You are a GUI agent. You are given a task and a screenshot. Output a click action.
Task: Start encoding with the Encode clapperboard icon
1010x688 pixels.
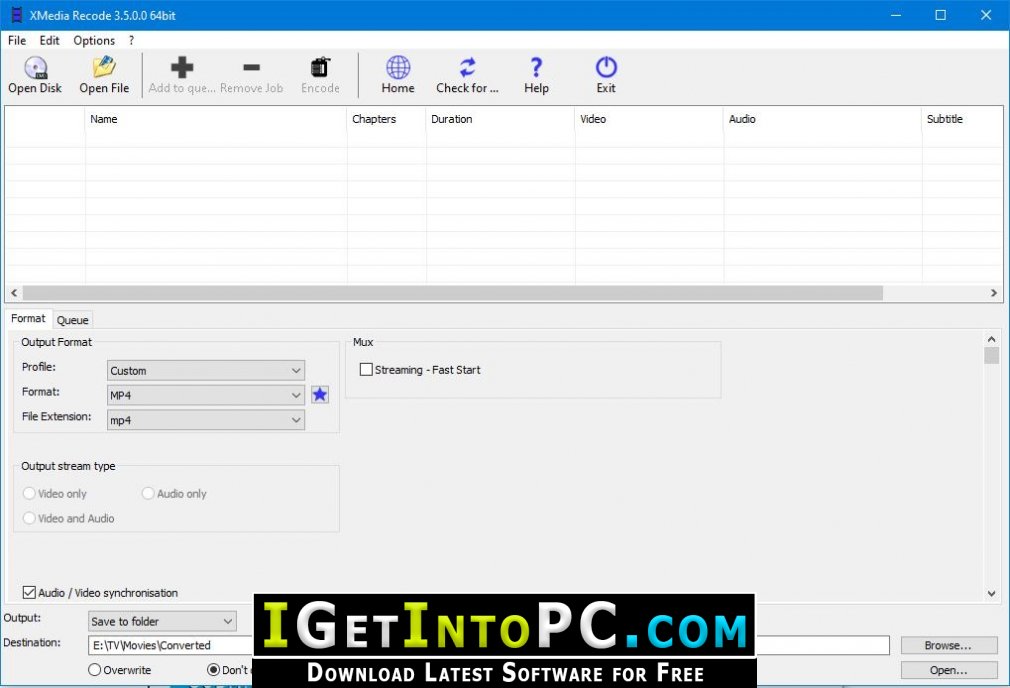click(x=320, y=67)
